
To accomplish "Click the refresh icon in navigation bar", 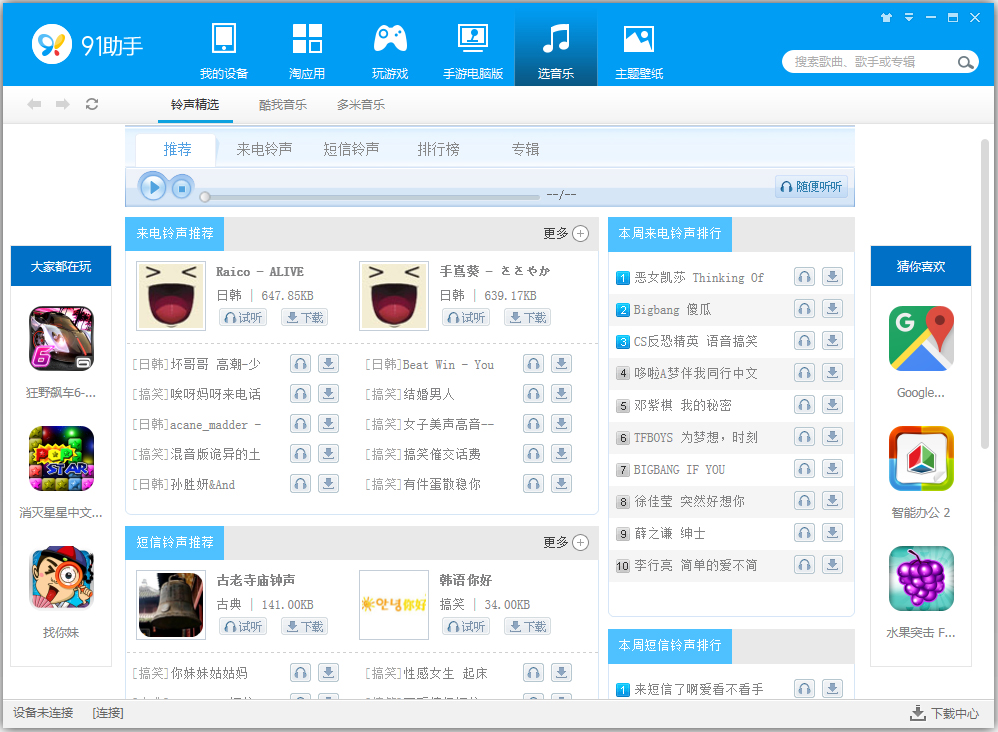I will point(92,104).
